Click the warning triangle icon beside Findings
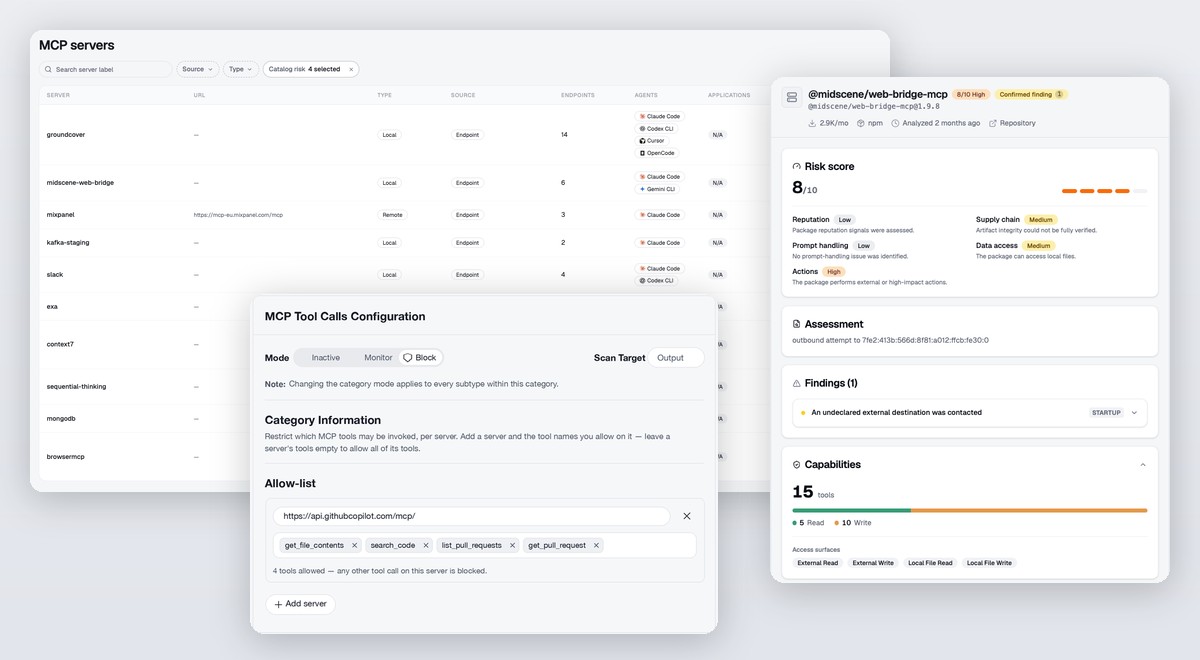This screenshot has height=660, width=1200. [797, 383]
